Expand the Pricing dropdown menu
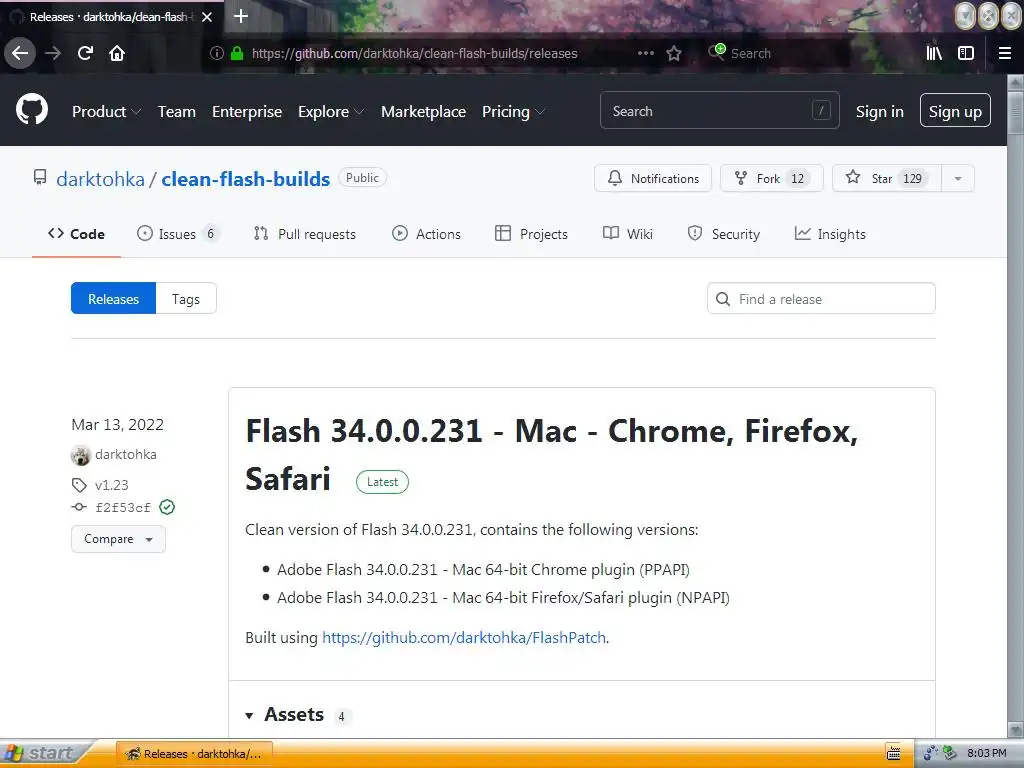The image size is (1024, 768). click(513, 112)
